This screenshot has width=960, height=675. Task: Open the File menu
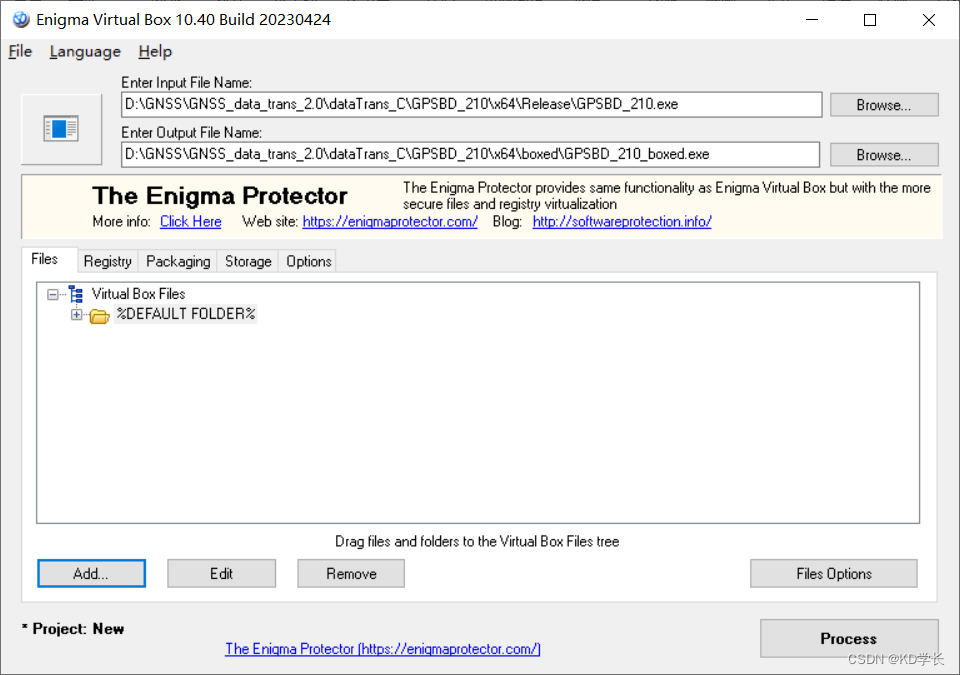click(x=18, y=51)
